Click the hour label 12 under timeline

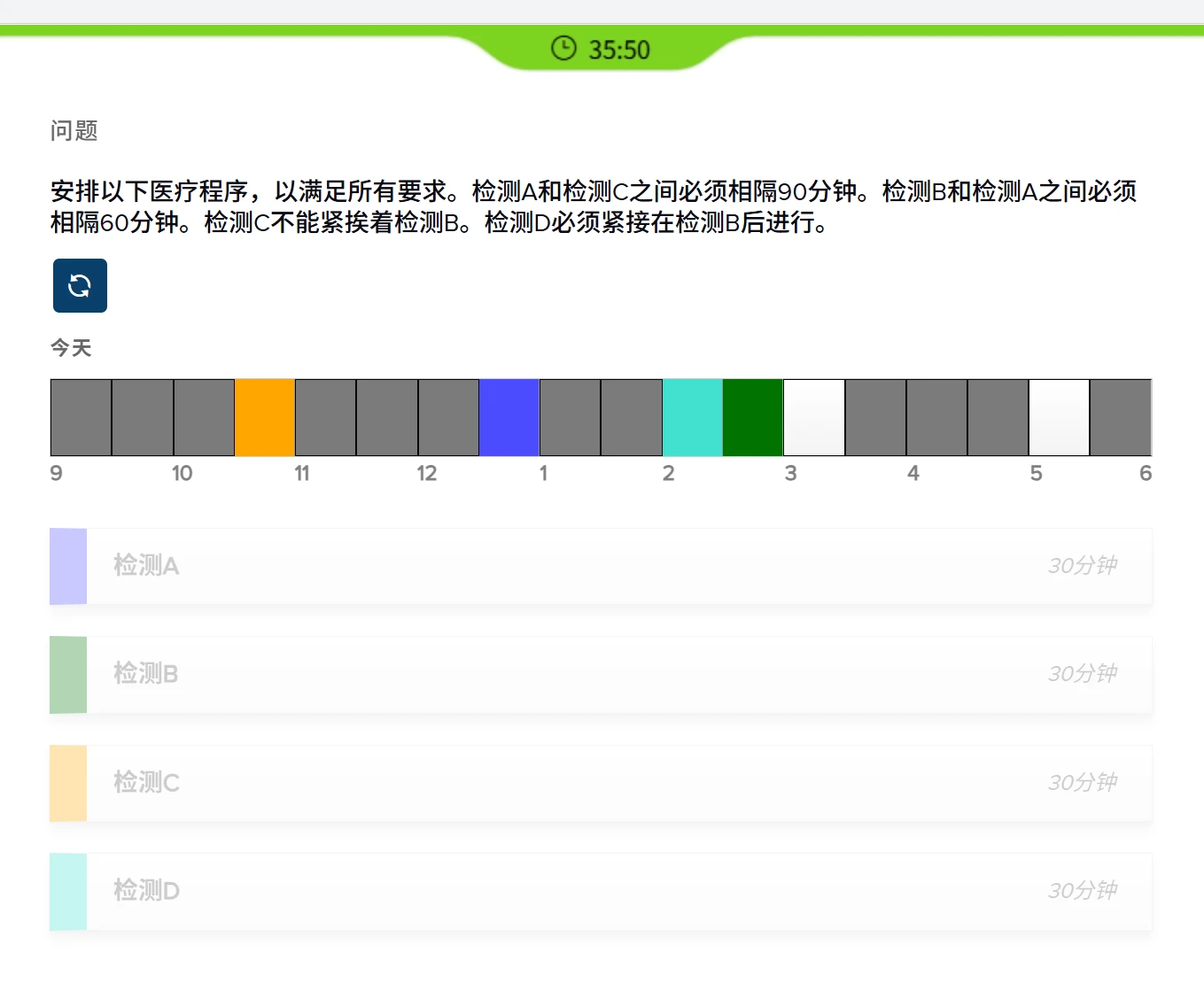click(427, 473)
